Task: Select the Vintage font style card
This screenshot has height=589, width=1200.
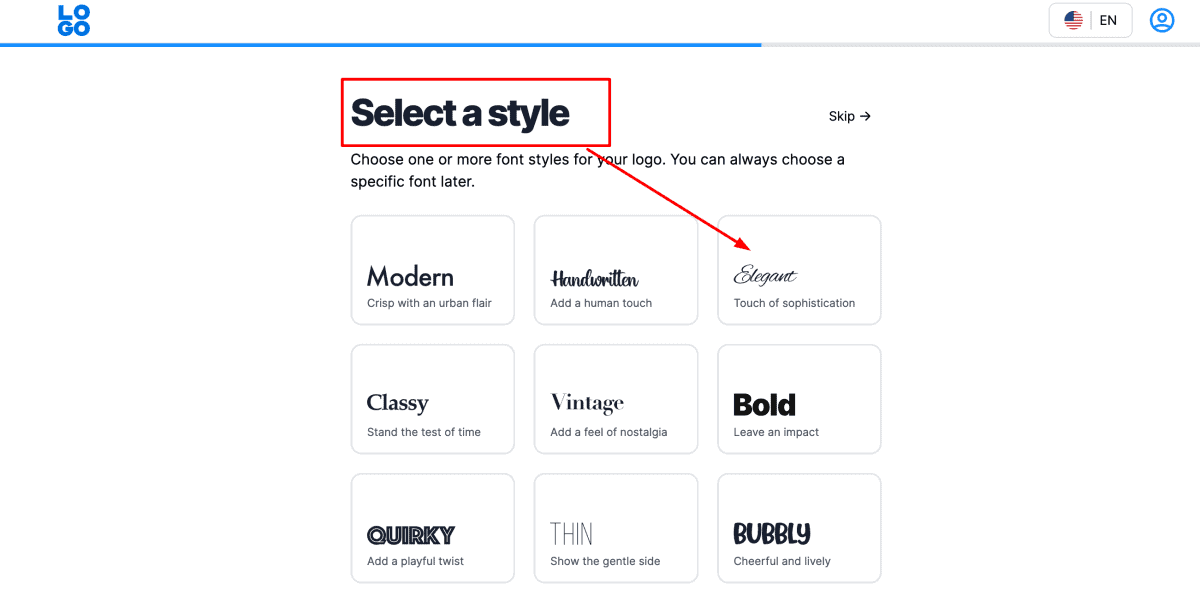Action: pos(615,399)
